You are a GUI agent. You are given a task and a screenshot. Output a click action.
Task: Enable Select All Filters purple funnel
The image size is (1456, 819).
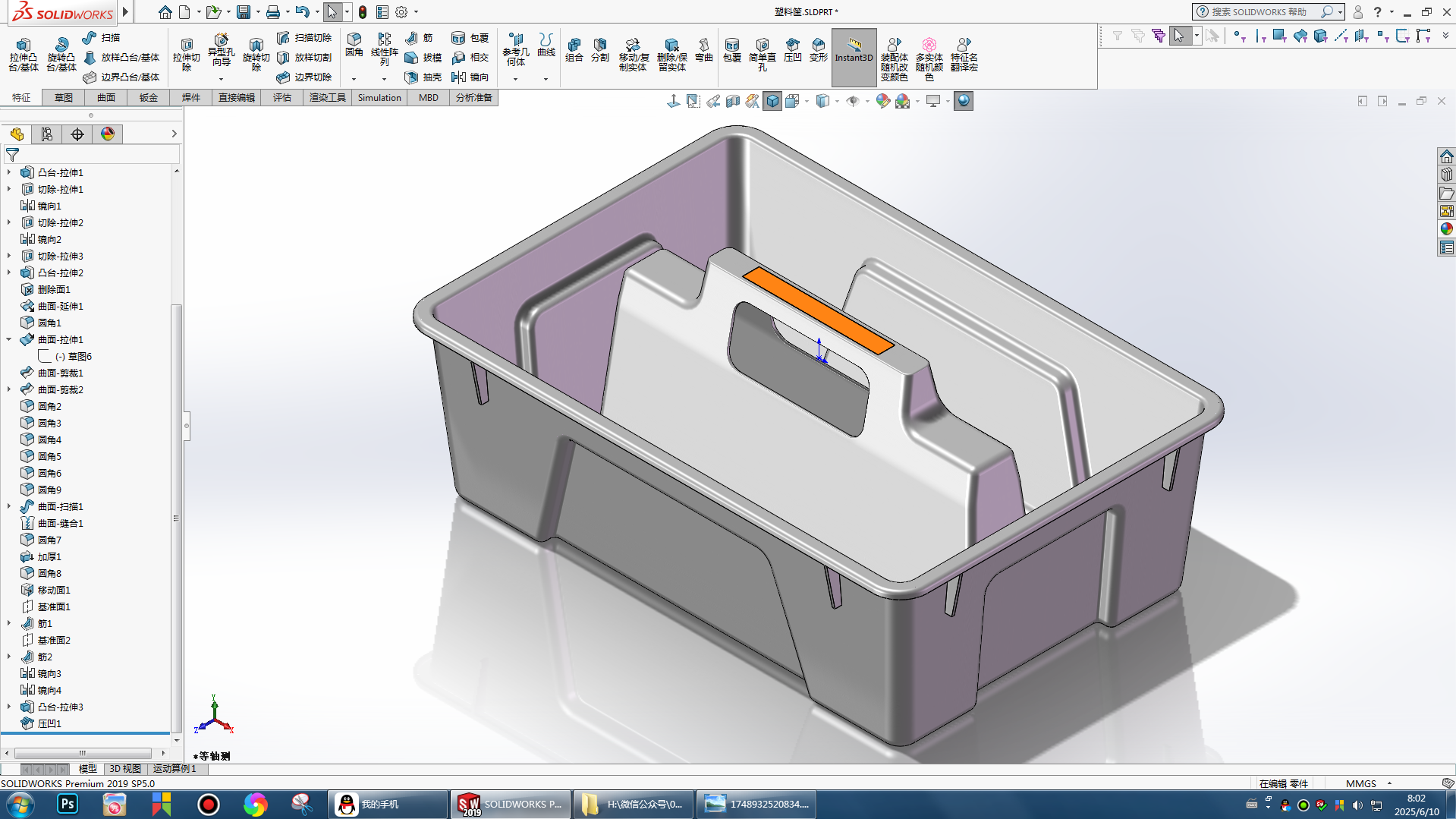click(1158, 36)
